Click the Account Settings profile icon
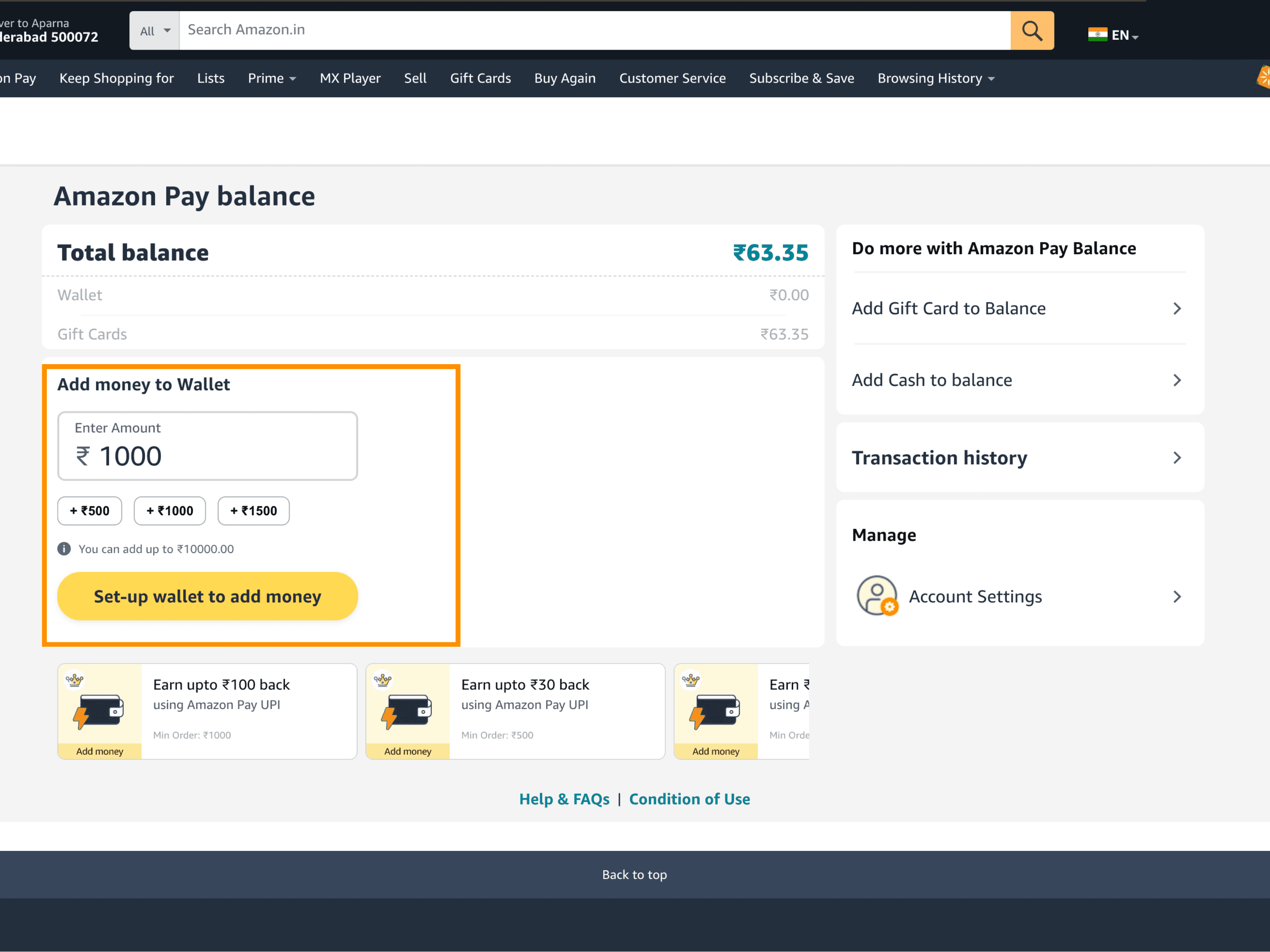Image resolution: width=1270 pixels, height=952 pixels. pyautogui.click(x=877, y=596)
